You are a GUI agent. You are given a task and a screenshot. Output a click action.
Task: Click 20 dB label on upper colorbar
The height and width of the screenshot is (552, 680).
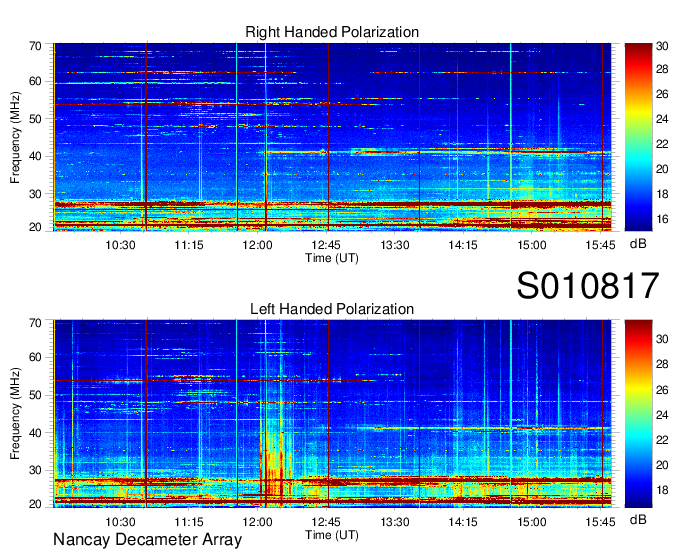coord(662,169)
